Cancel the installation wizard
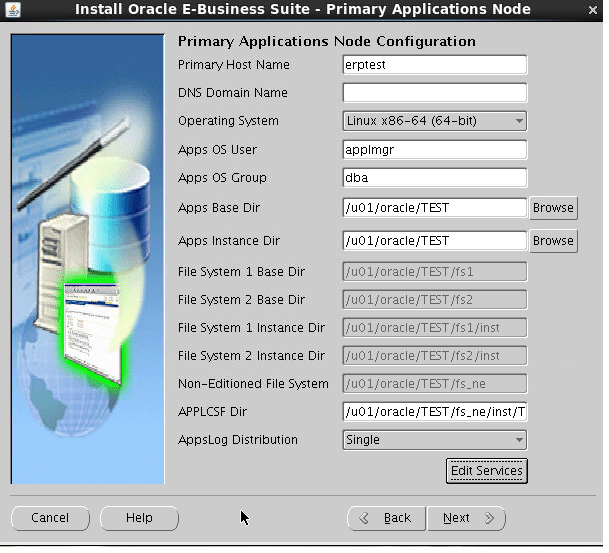 click(x=50, y=518)
